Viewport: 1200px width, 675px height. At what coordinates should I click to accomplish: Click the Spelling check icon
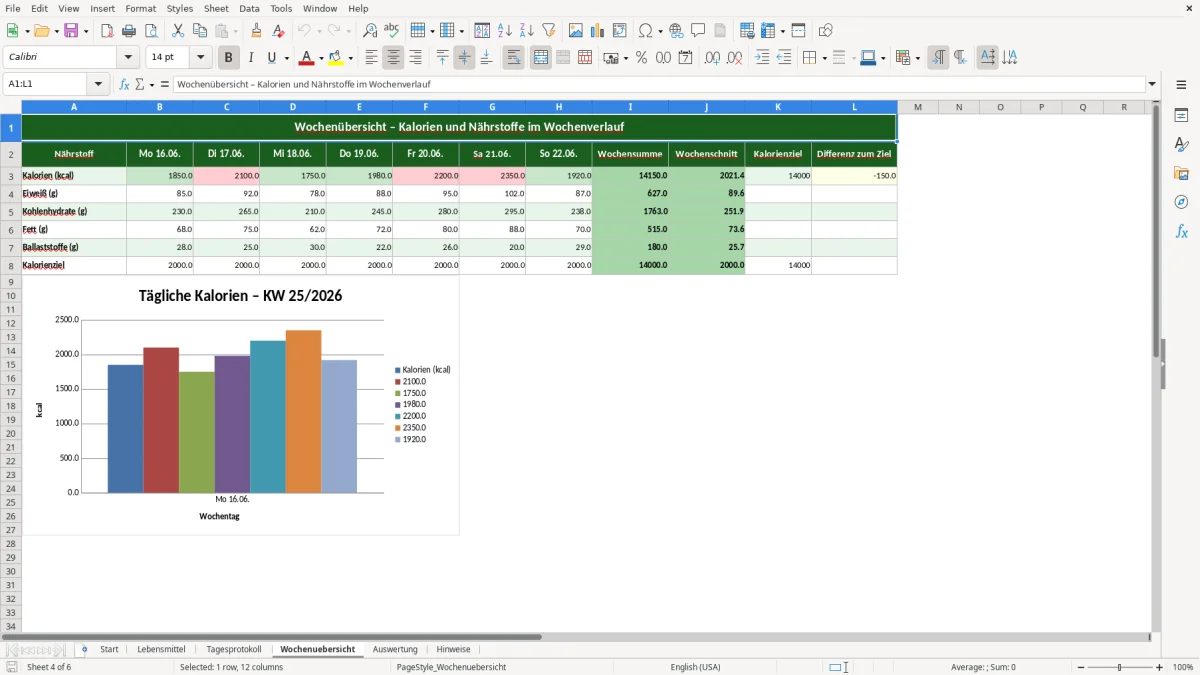tap(391, 31)
